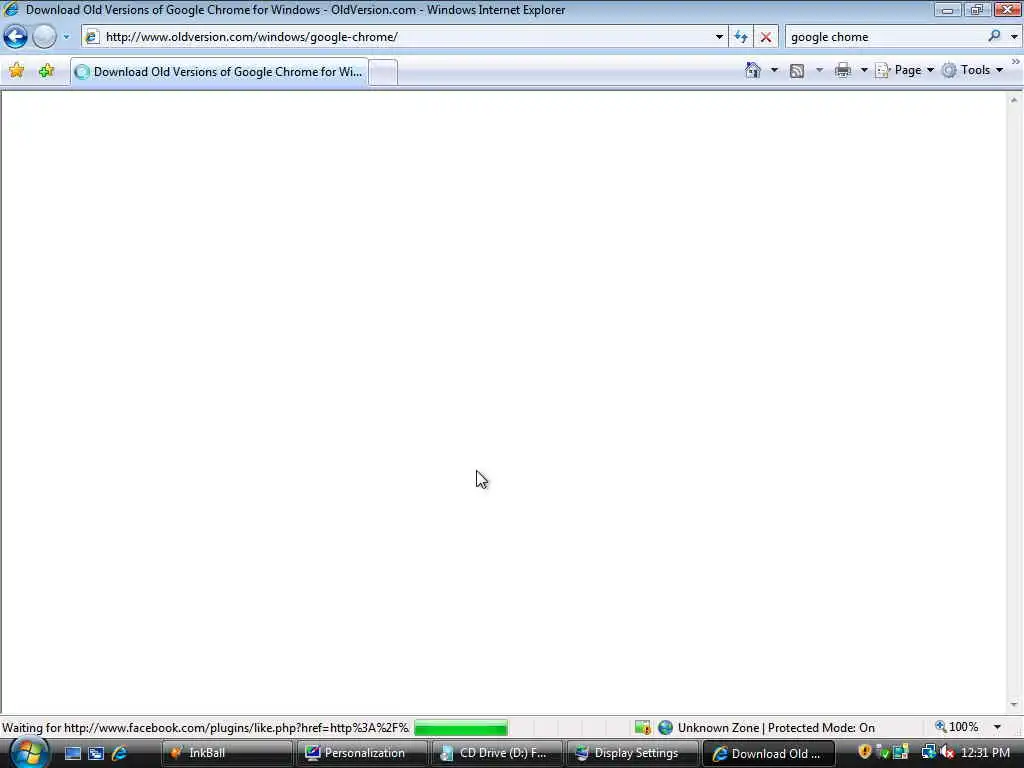Click the status bar security shield icon
1024x768 pixels.
[x=643, y=728]
